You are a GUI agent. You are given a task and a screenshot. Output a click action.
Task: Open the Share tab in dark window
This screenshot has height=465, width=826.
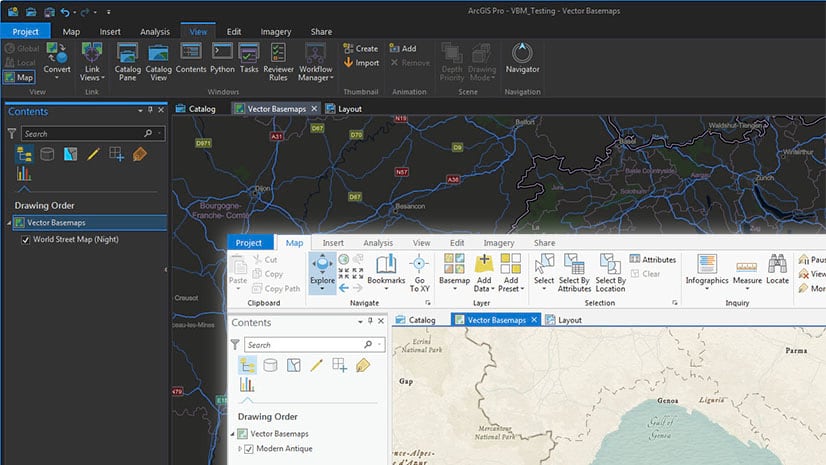(321, 32)
